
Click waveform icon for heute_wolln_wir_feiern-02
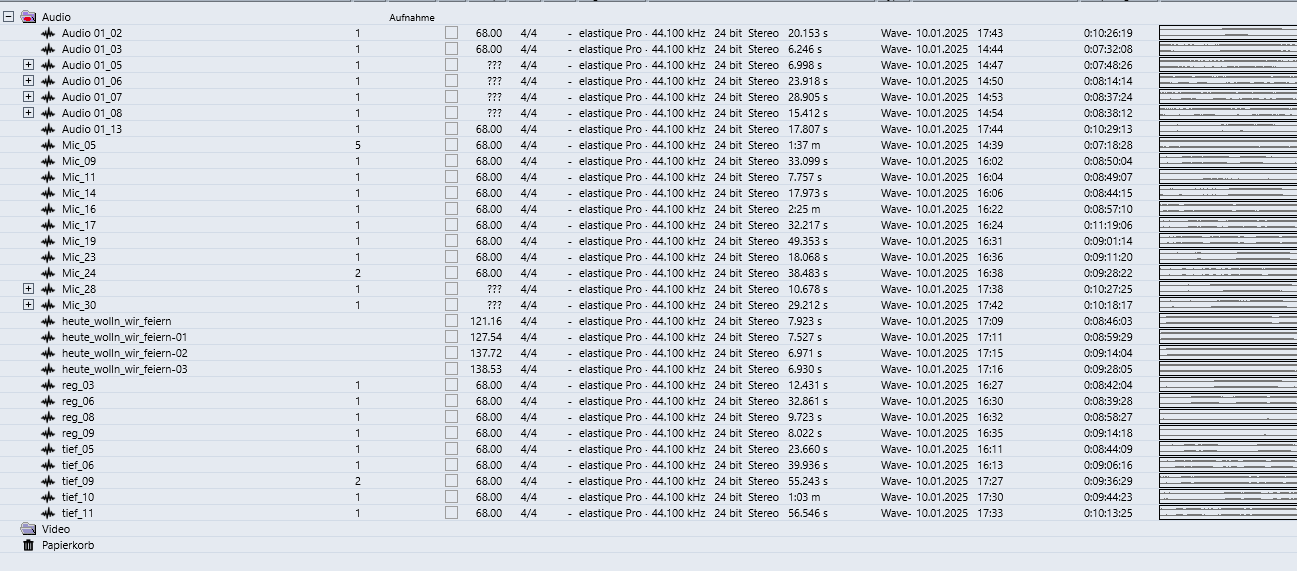48,353
